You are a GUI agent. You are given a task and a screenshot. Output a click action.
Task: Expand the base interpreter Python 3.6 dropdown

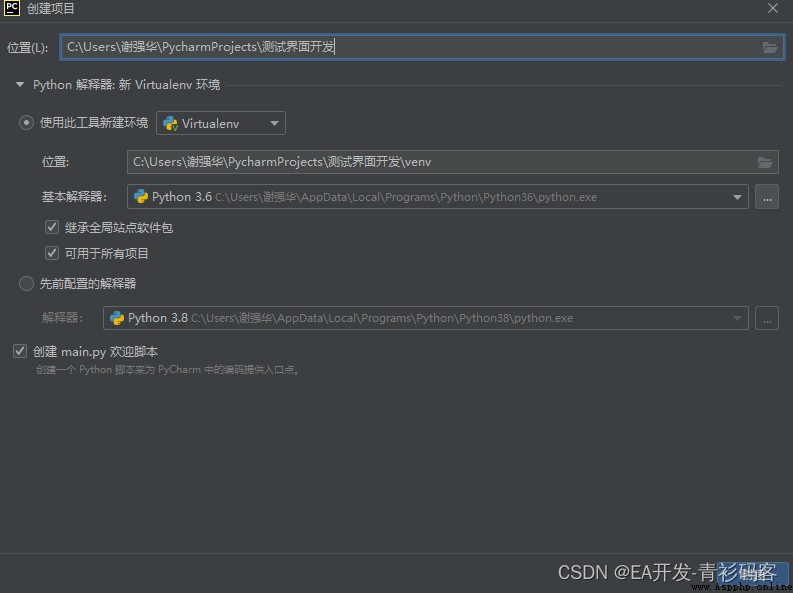tap(737, 197)
